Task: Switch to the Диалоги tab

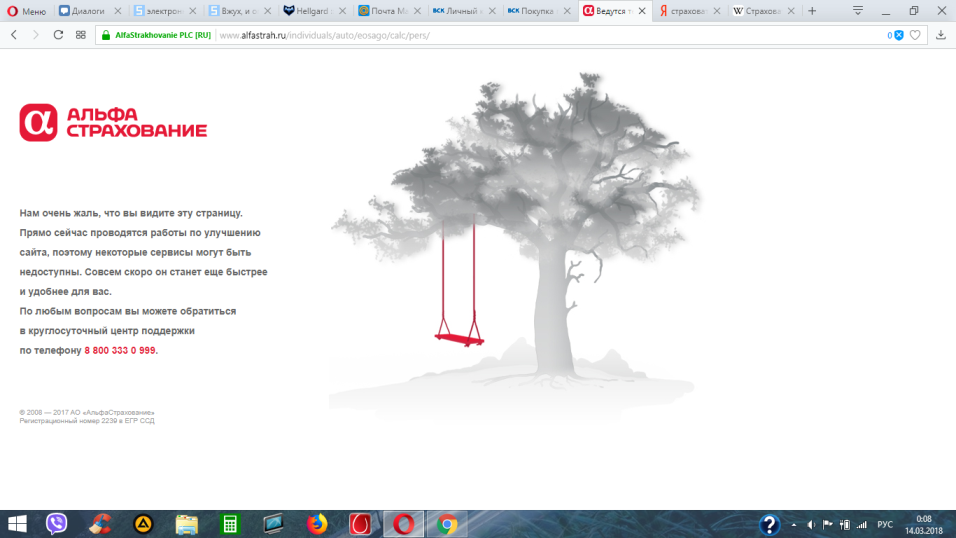Action: (x=88, y=11)
